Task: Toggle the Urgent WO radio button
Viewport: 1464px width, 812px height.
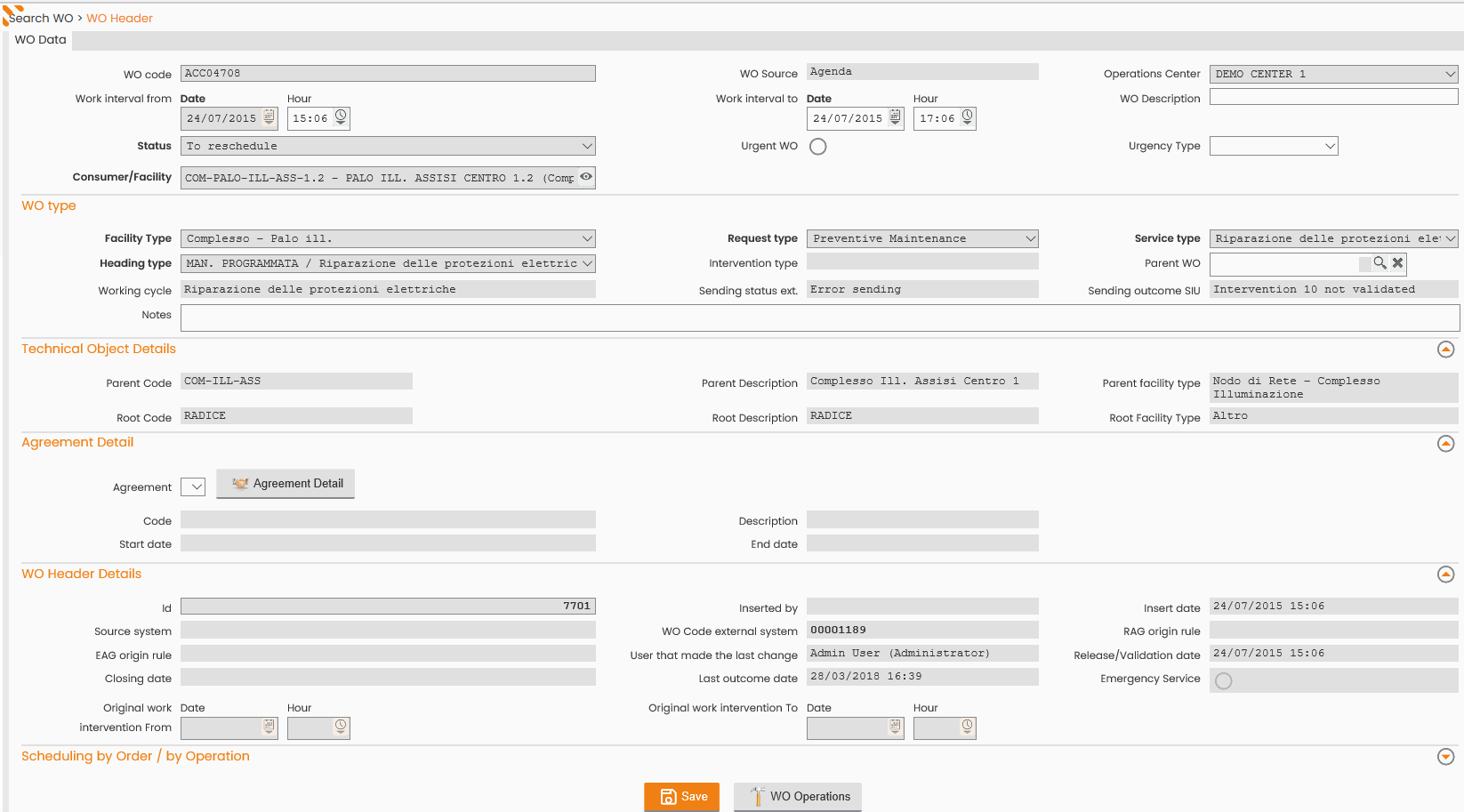Action: coord(818,147)
